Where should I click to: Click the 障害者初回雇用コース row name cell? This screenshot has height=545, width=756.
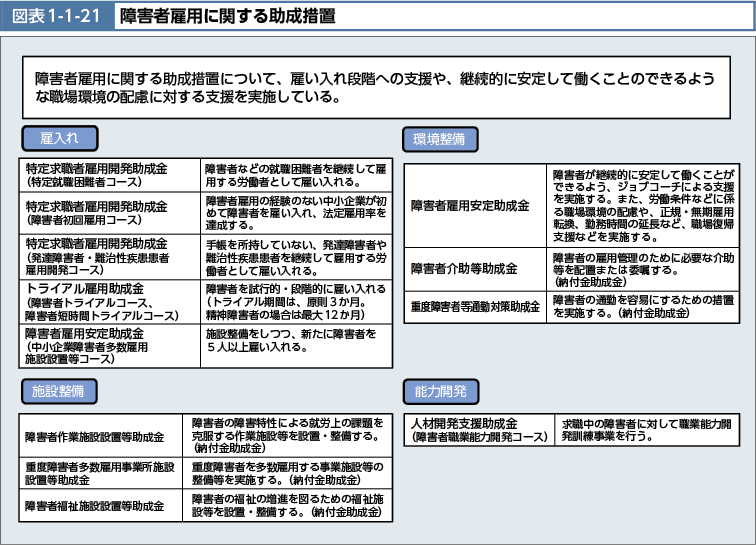tap(109, 212)
